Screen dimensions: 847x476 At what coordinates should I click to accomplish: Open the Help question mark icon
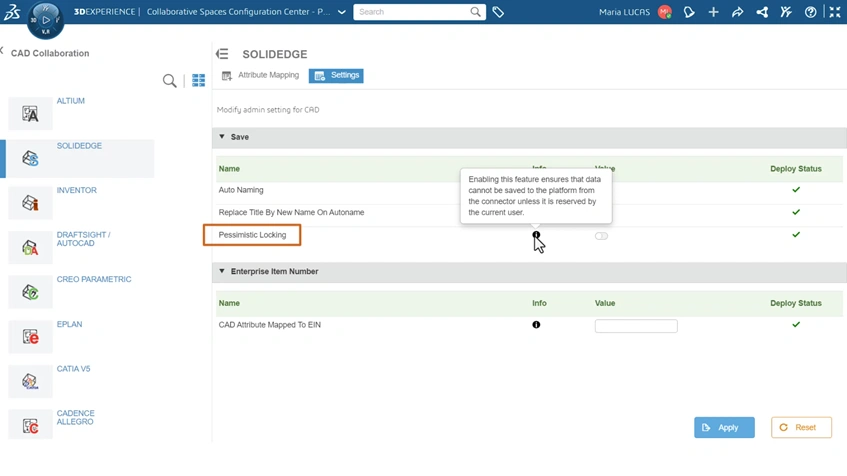point(810,12)
